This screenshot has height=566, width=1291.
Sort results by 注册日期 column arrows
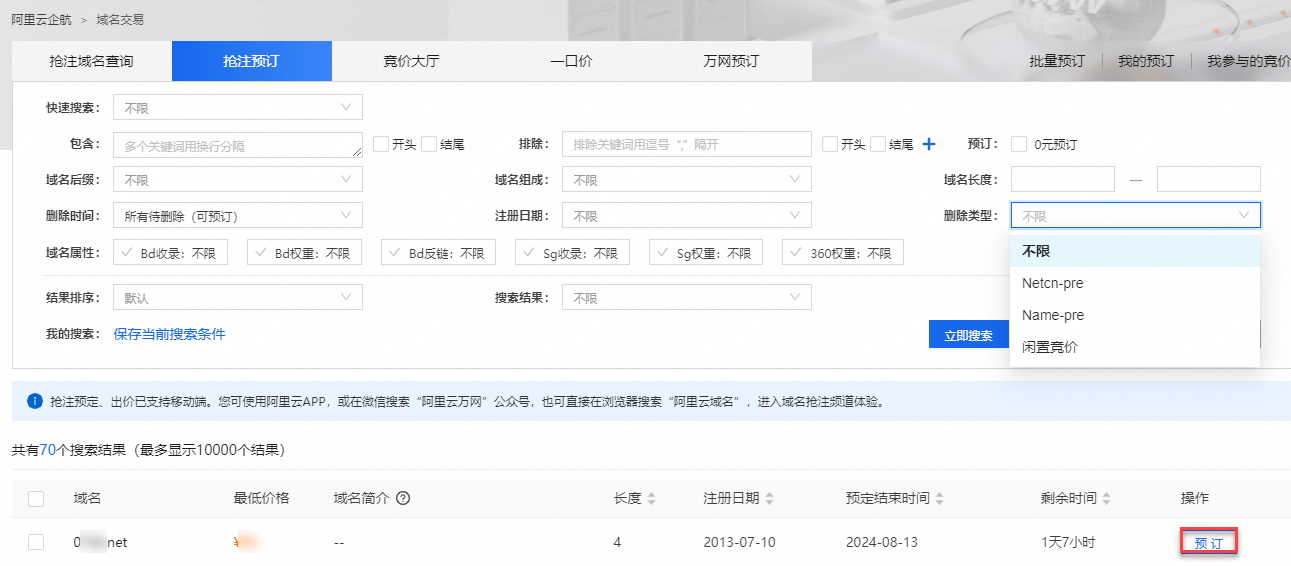click(770, 498)
